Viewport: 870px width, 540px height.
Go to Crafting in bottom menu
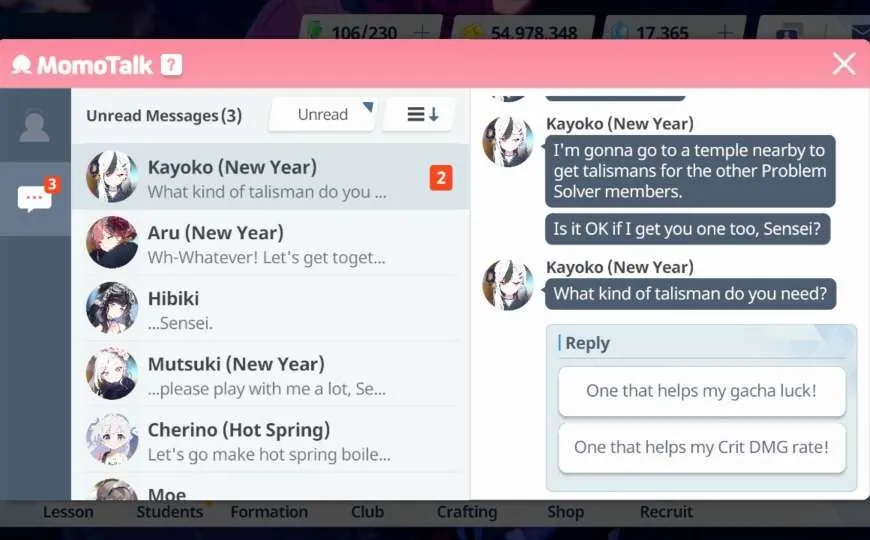tap(467, 512)
